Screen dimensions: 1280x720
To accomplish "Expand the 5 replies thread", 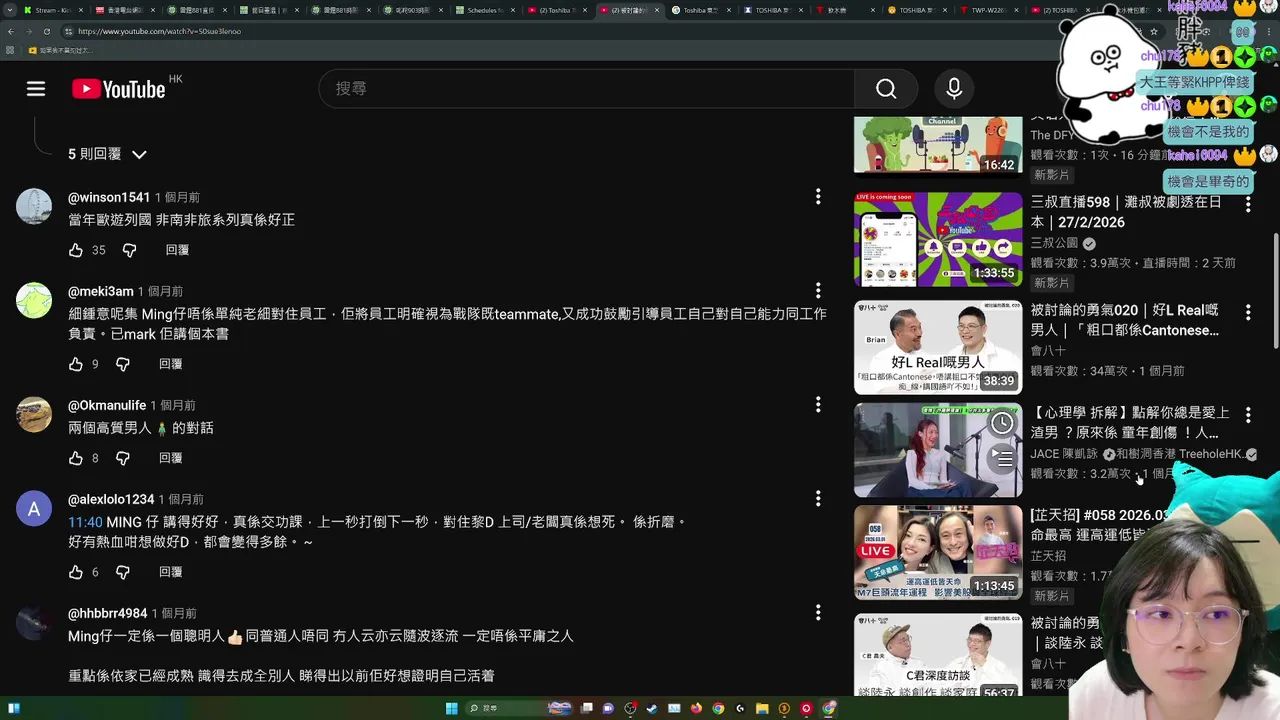I will click(x=107, y=154).
